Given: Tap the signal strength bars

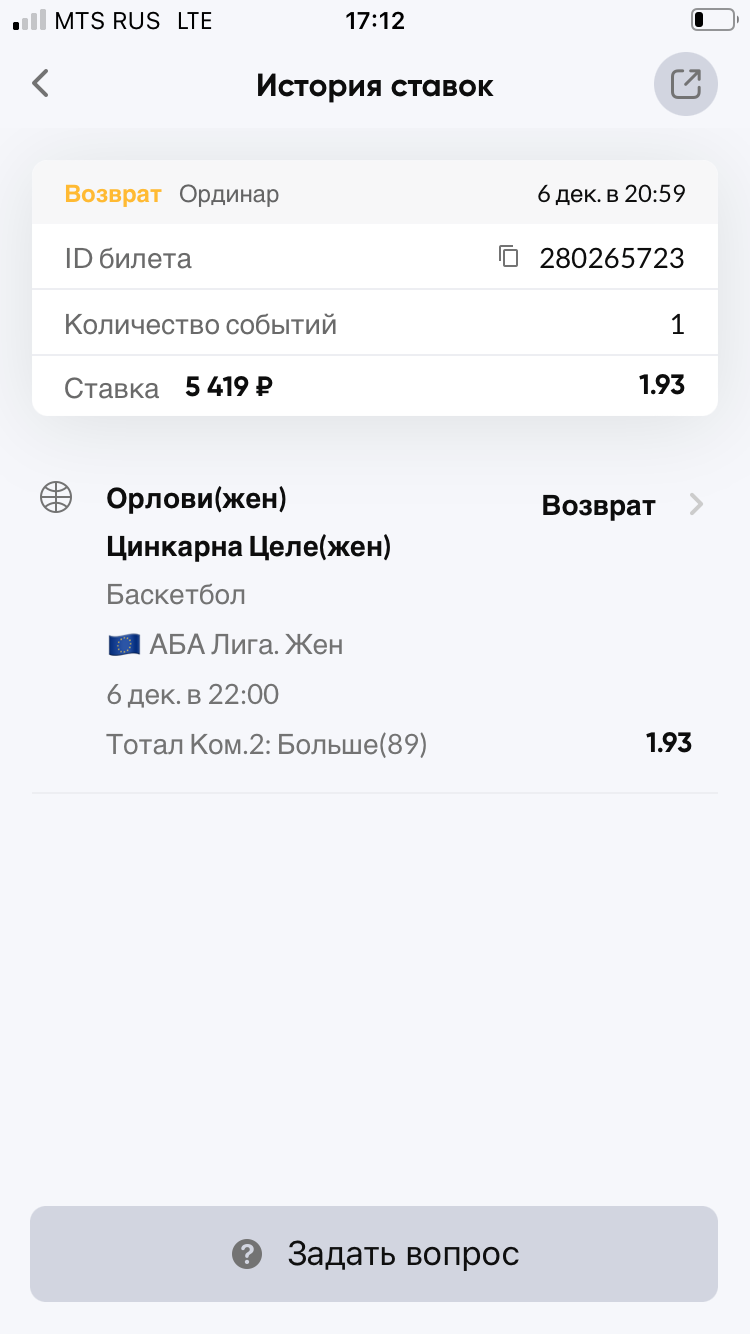Looking at the screenshot, I should click(29, 20).
